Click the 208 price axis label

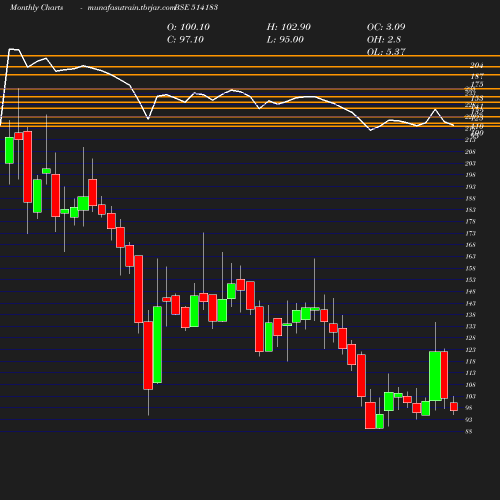click(x=470, y=152)
